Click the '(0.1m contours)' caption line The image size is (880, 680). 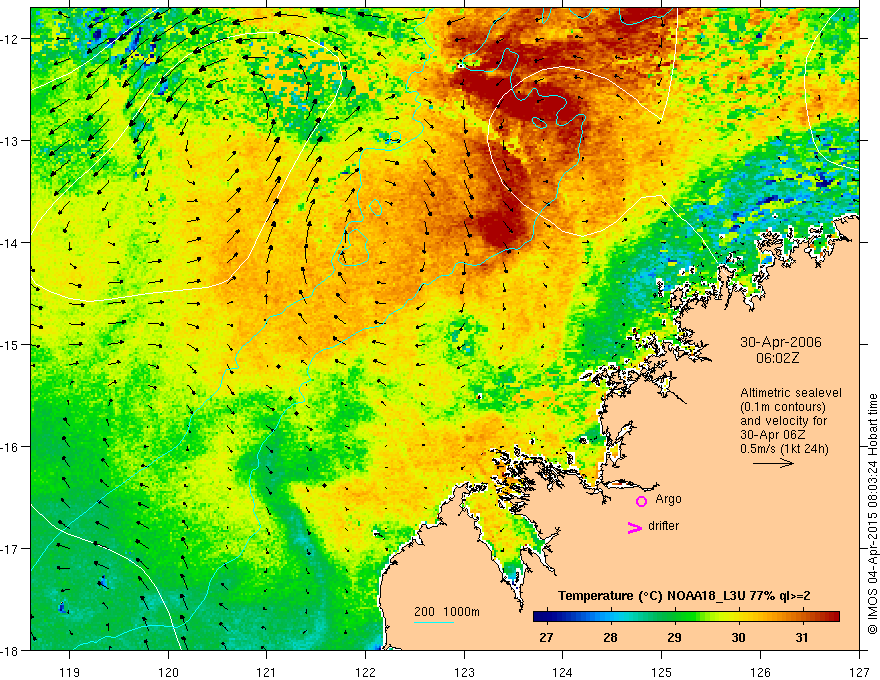coord(783,407)
